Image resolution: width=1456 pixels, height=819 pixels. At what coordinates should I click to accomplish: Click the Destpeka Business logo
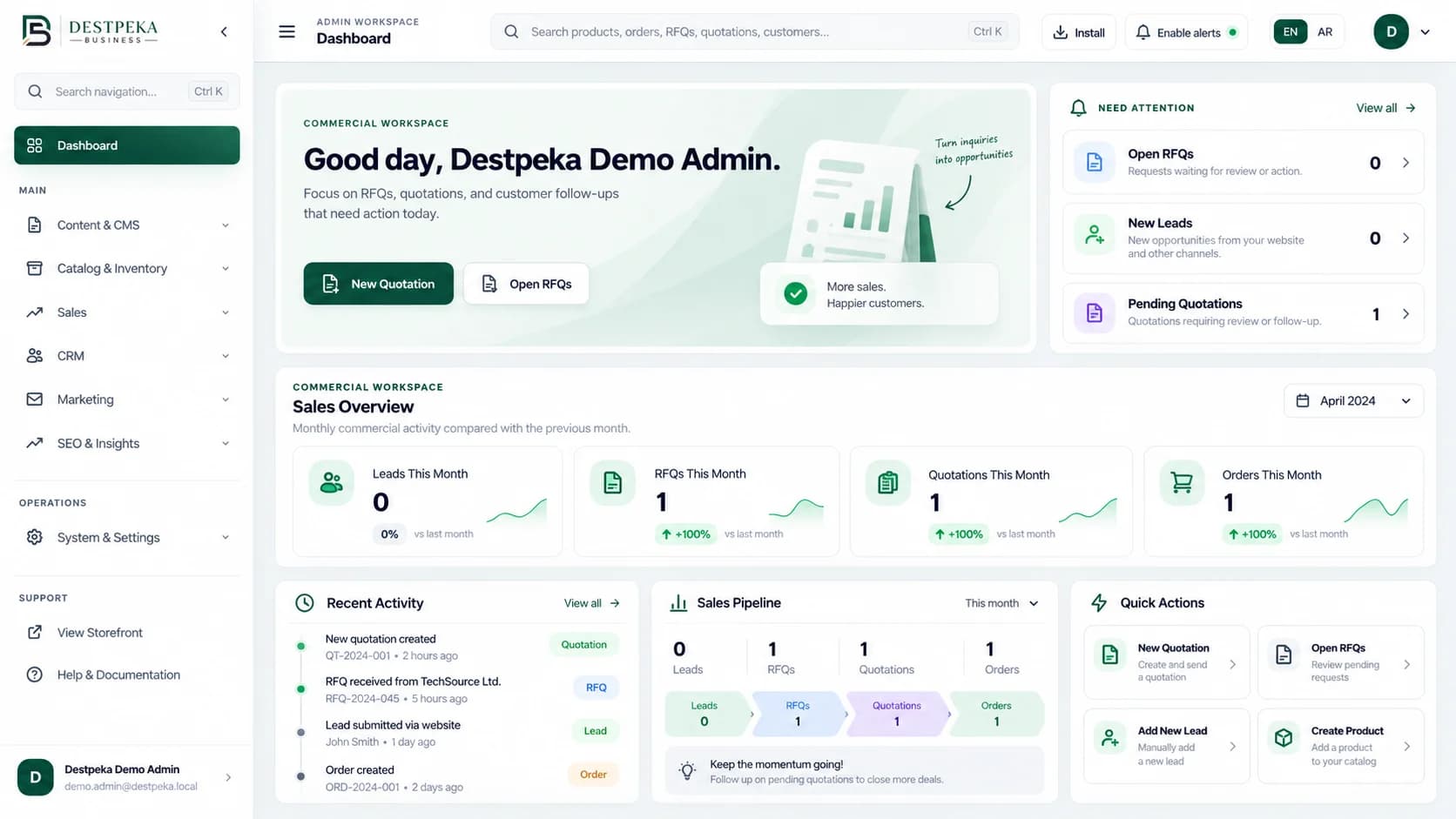(x=90, y=30)
